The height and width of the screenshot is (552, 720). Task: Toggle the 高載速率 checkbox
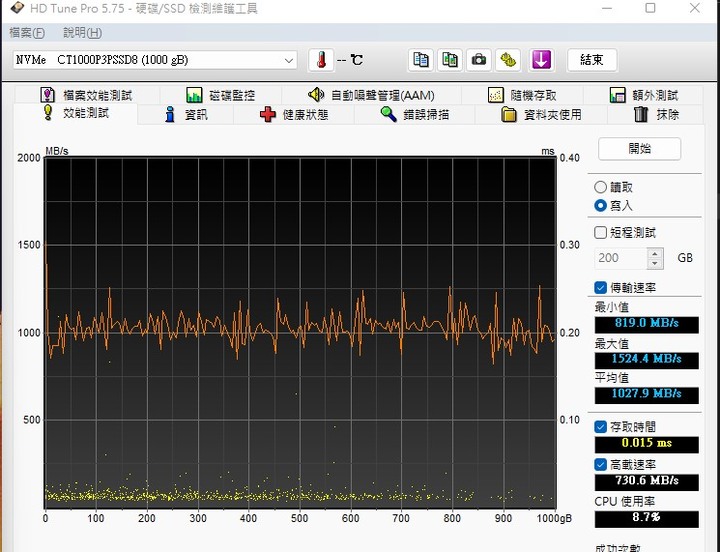pyautogui.click(x=600, y=464)
